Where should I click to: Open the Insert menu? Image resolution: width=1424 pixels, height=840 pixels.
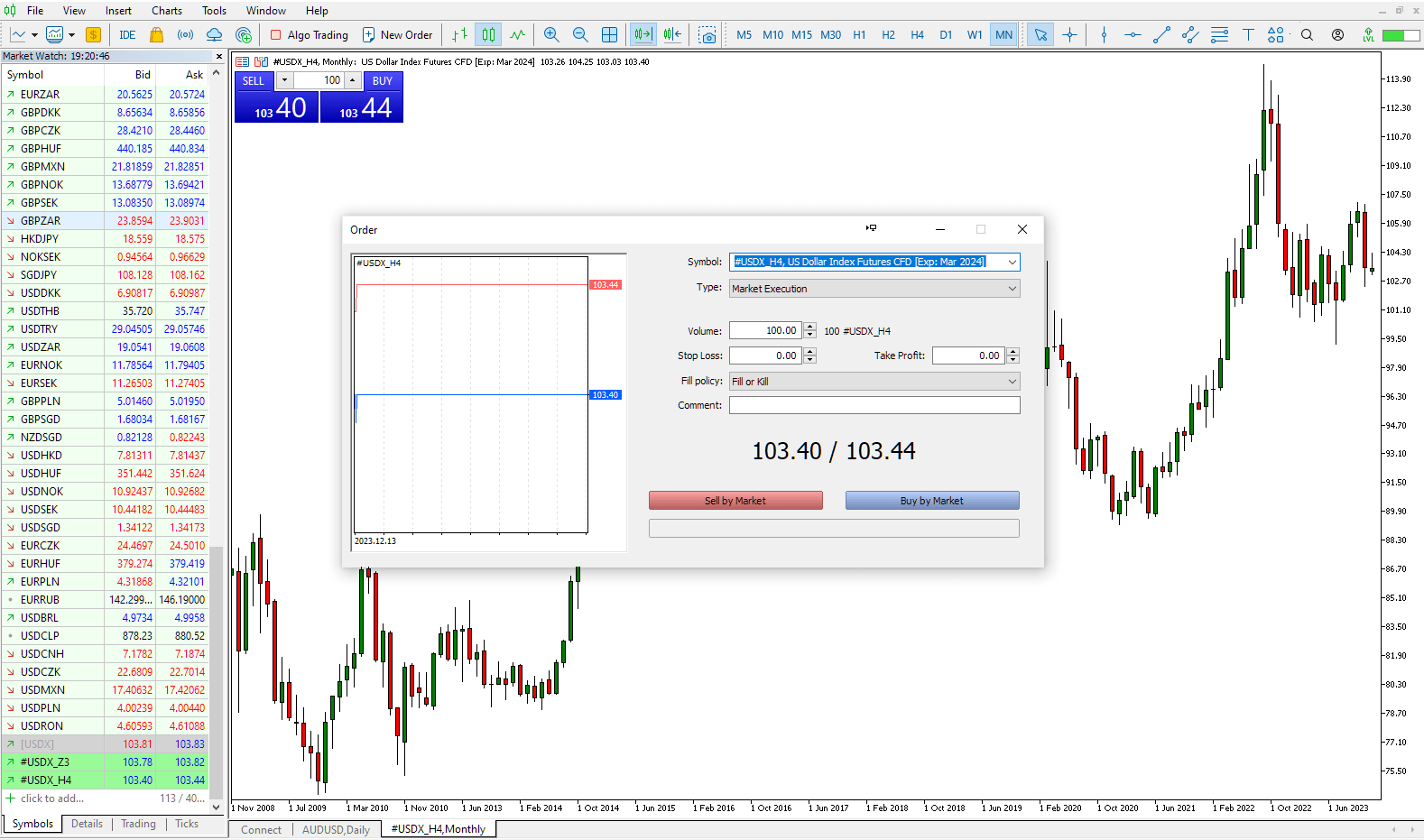[118, 11]
